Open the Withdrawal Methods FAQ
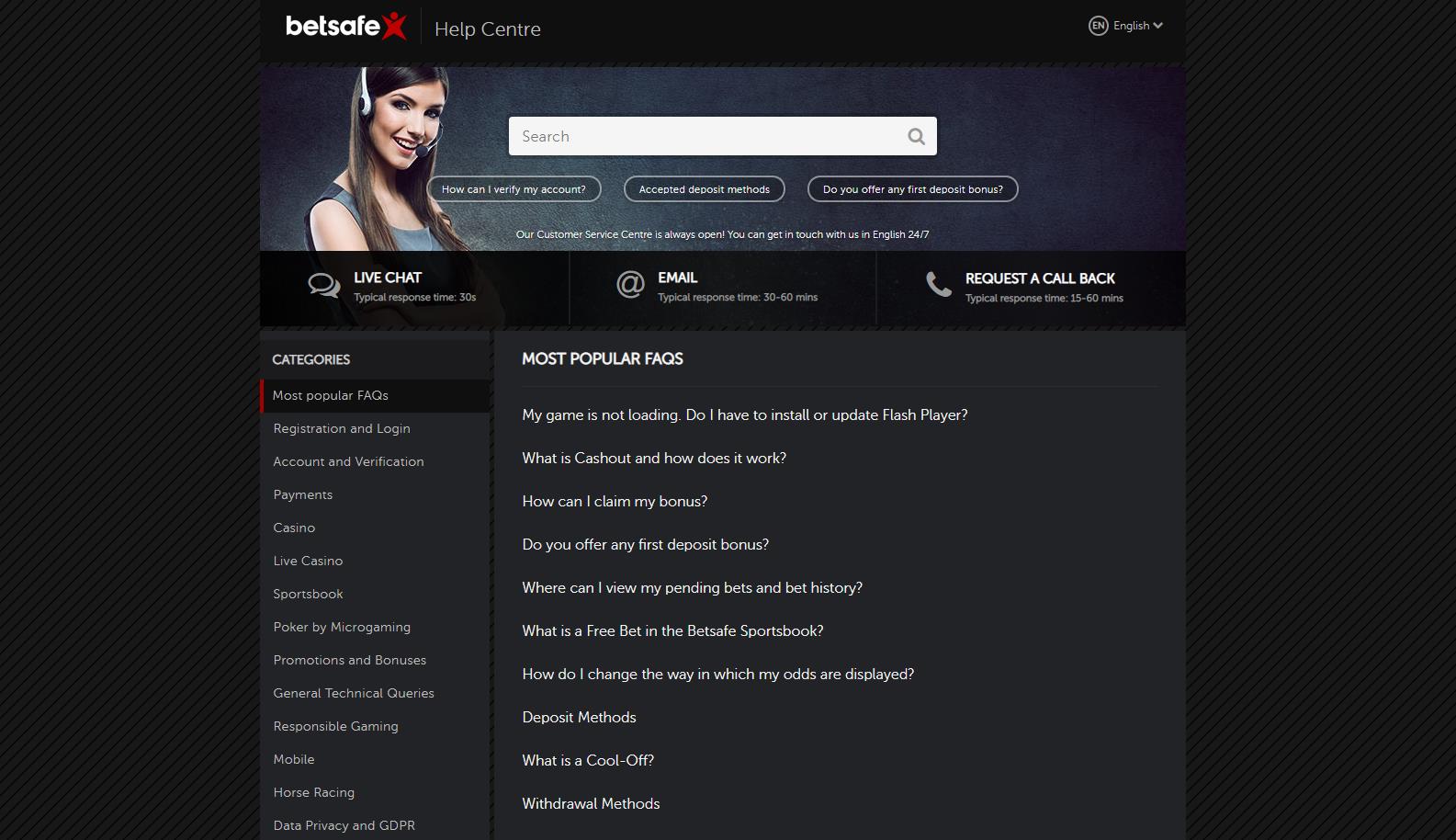 (x=591, y=803)
